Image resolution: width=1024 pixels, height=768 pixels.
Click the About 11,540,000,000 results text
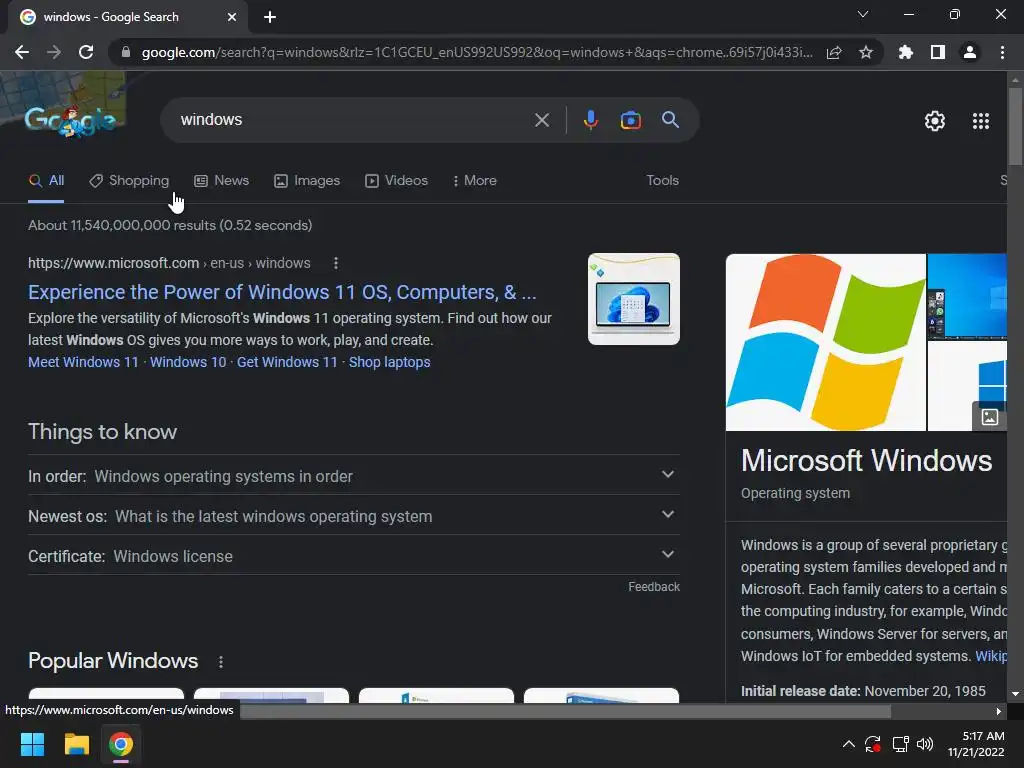tap(170, 225)
